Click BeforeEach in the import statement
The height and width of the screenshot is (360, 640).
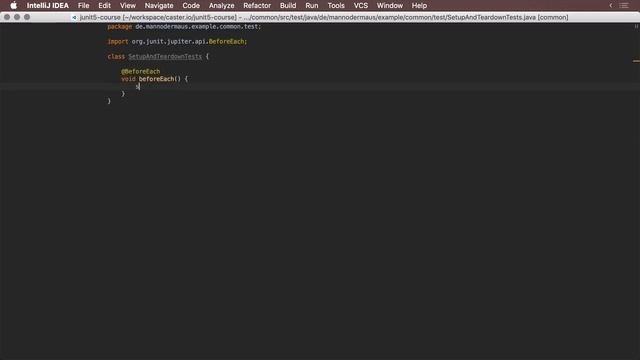(x=226, y=42)
